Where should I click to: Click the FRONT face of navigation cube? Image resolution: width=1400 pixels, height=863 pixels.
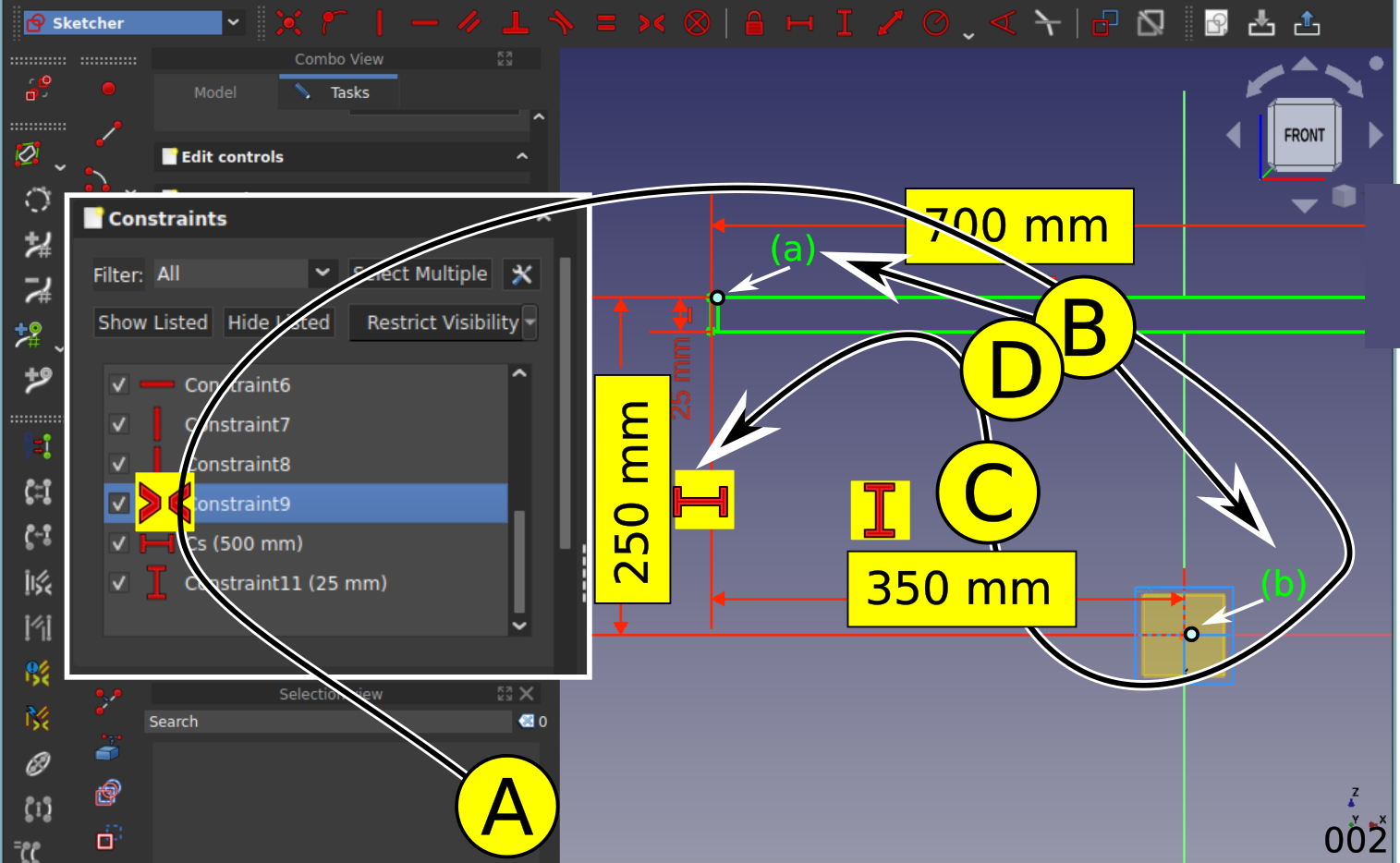click(x=1304, y=135)
